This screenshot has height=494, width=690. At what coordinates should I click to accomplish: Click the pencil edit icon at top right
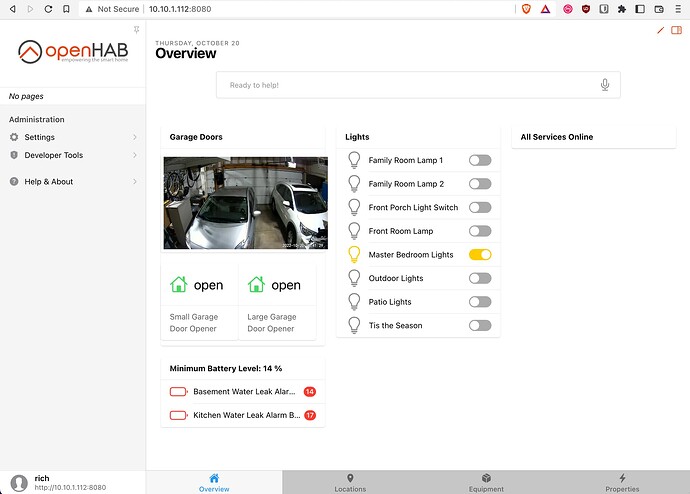point(661,30)
